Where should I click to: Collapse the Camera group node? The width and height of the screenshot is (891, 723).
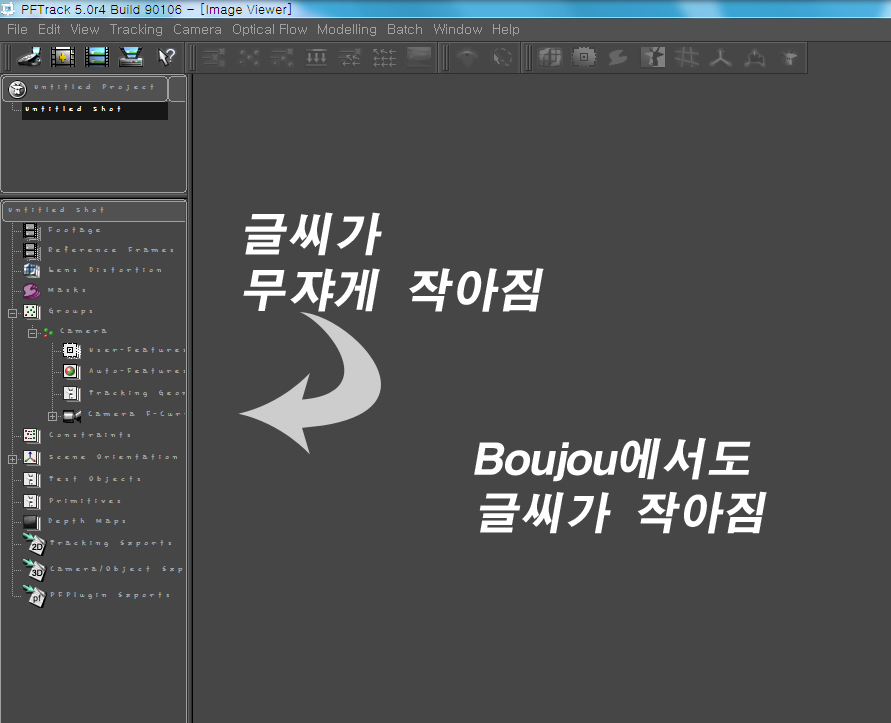tap(32, 333)
